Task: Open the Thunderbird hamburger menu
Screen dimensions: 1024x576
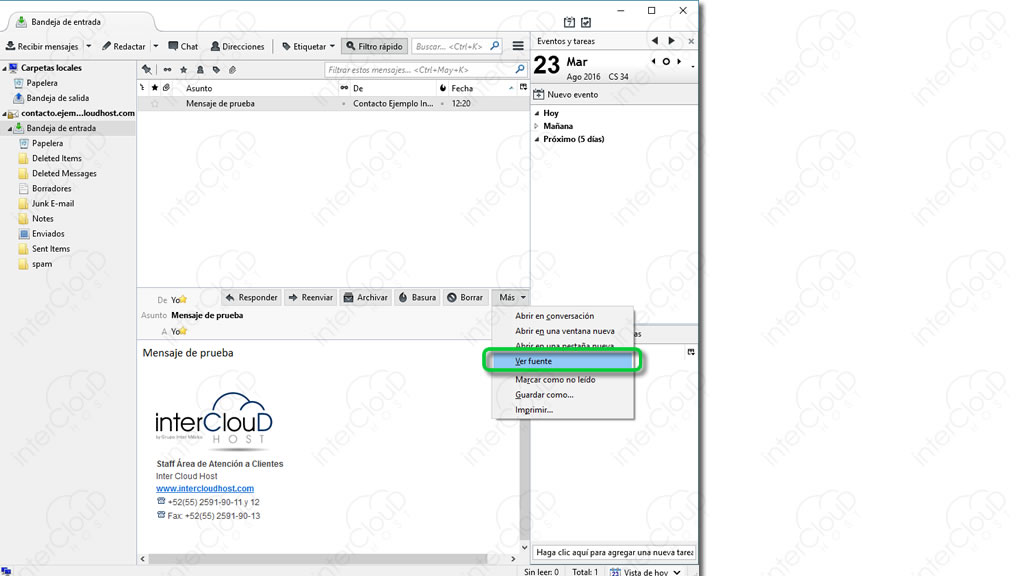Action: tap(518, 46)
